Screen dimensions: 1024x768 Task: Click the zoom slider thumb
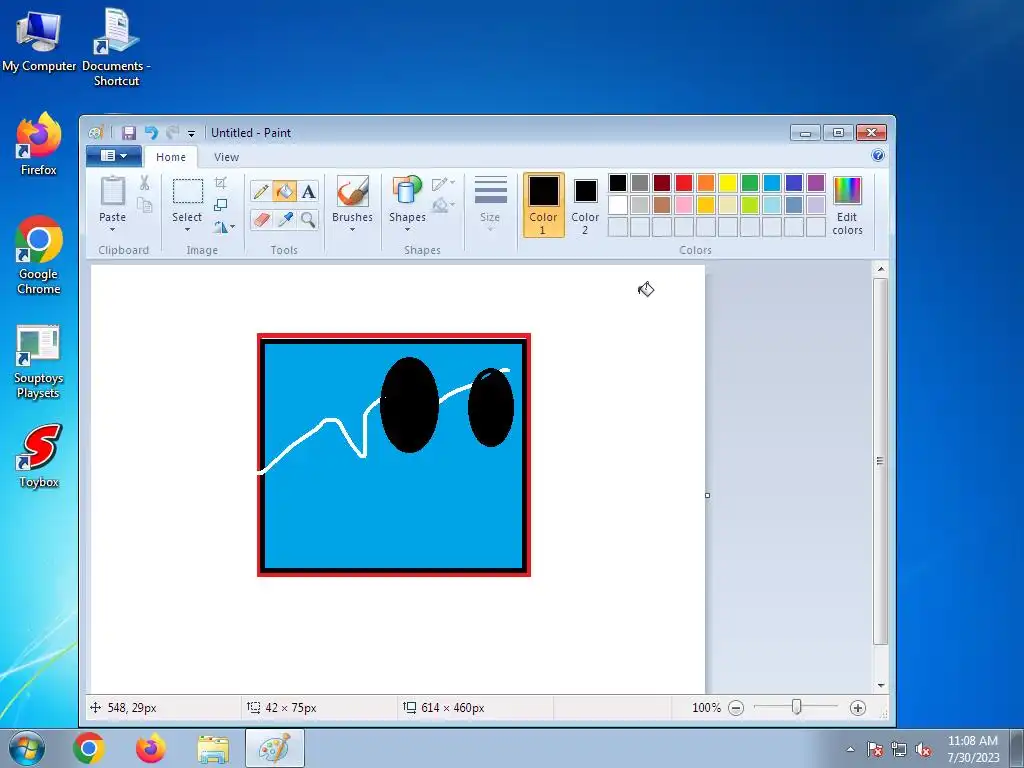pos(797,707)
